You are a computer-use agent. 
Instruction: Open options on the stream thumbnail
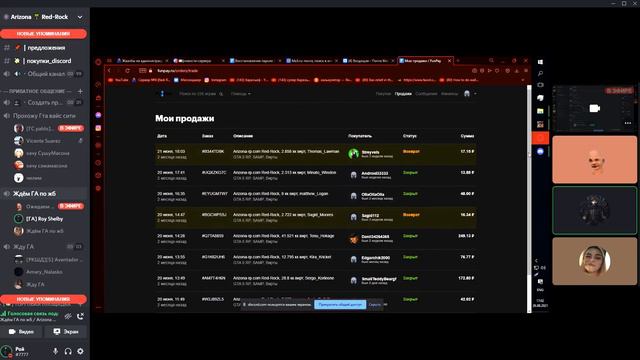[x=627, y=123]
